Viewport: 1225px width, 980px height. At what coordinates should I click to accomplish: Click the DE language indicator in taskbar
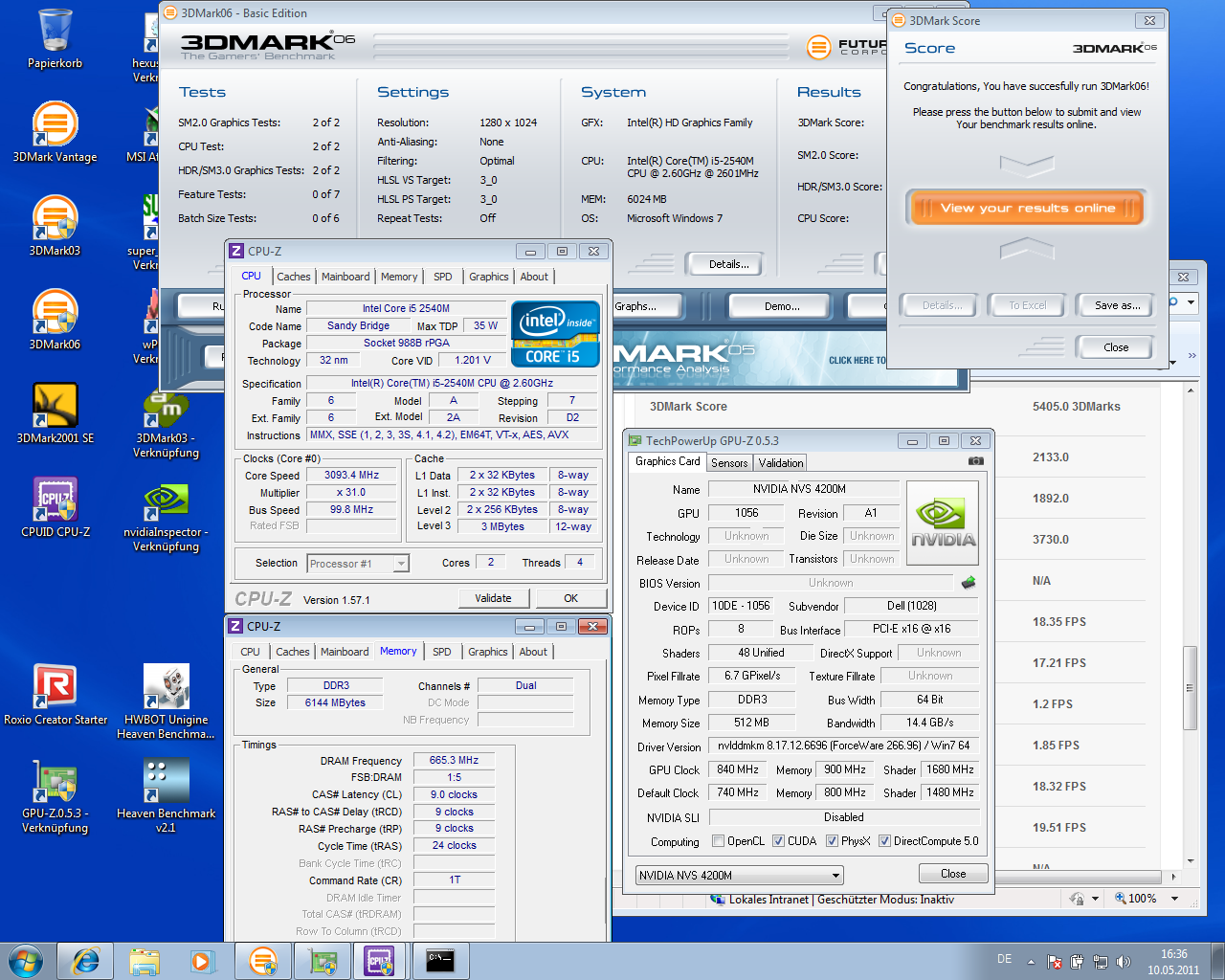[1004, 959]
